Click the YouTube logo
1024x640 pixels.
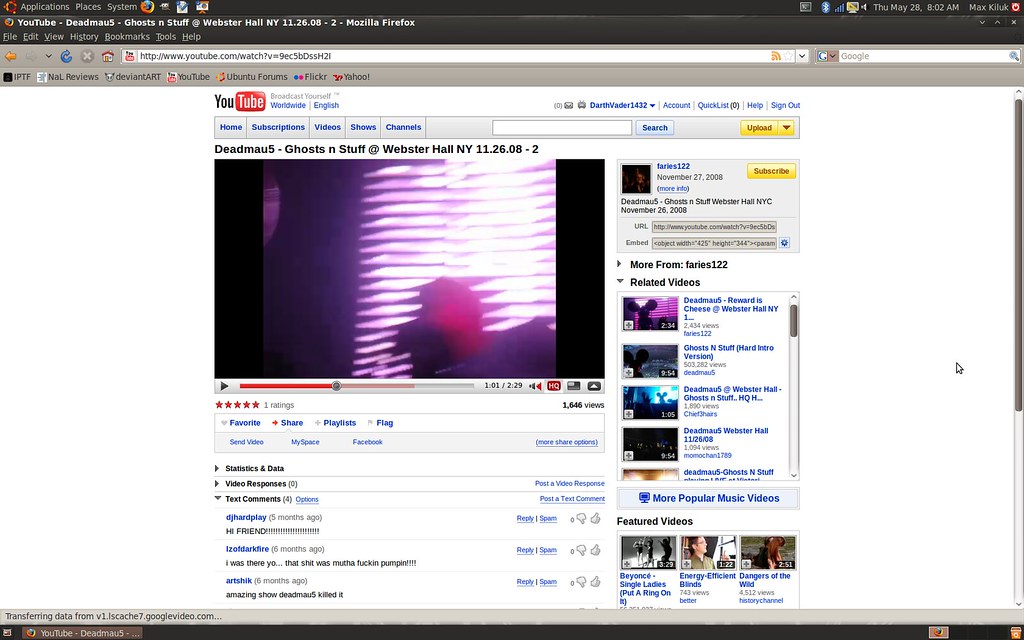pos(240,102)
